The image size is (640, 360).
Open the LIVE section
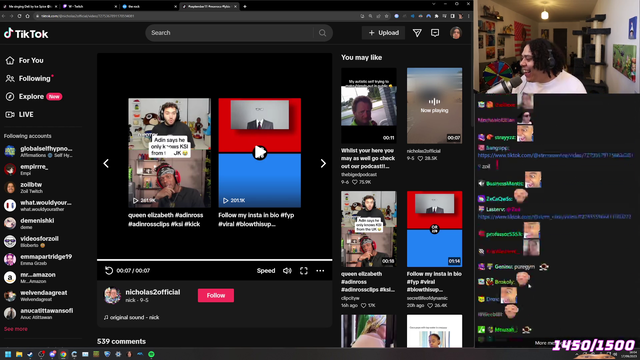[x=20, y=115]
